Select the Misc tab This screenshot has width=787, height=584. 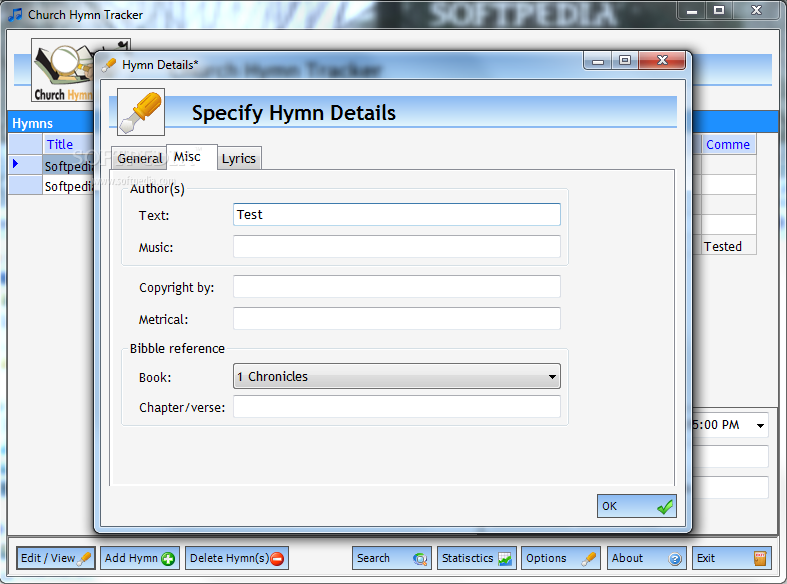point(191,157)
